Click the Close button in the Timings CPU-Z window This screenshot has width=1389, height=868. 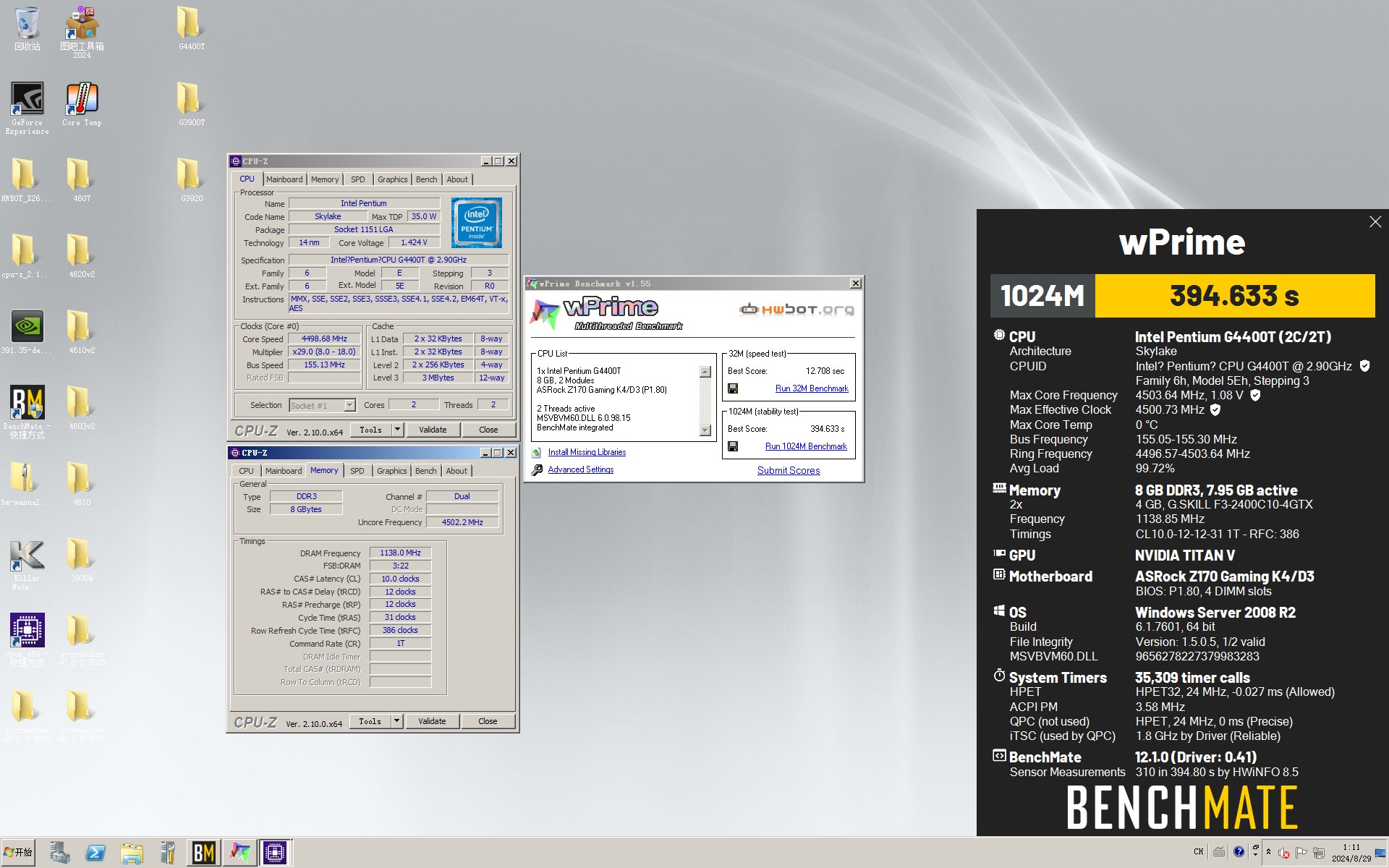click(488, 721)
